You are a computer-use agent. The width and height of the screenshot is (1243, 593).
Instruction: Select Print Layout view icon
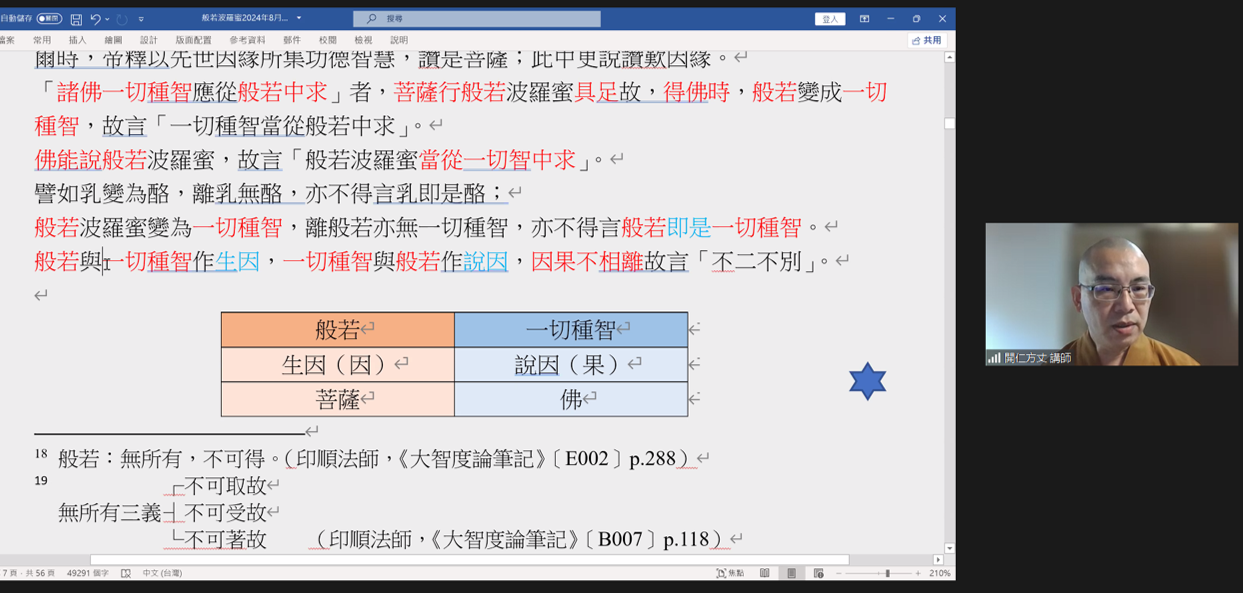point(791,573)
